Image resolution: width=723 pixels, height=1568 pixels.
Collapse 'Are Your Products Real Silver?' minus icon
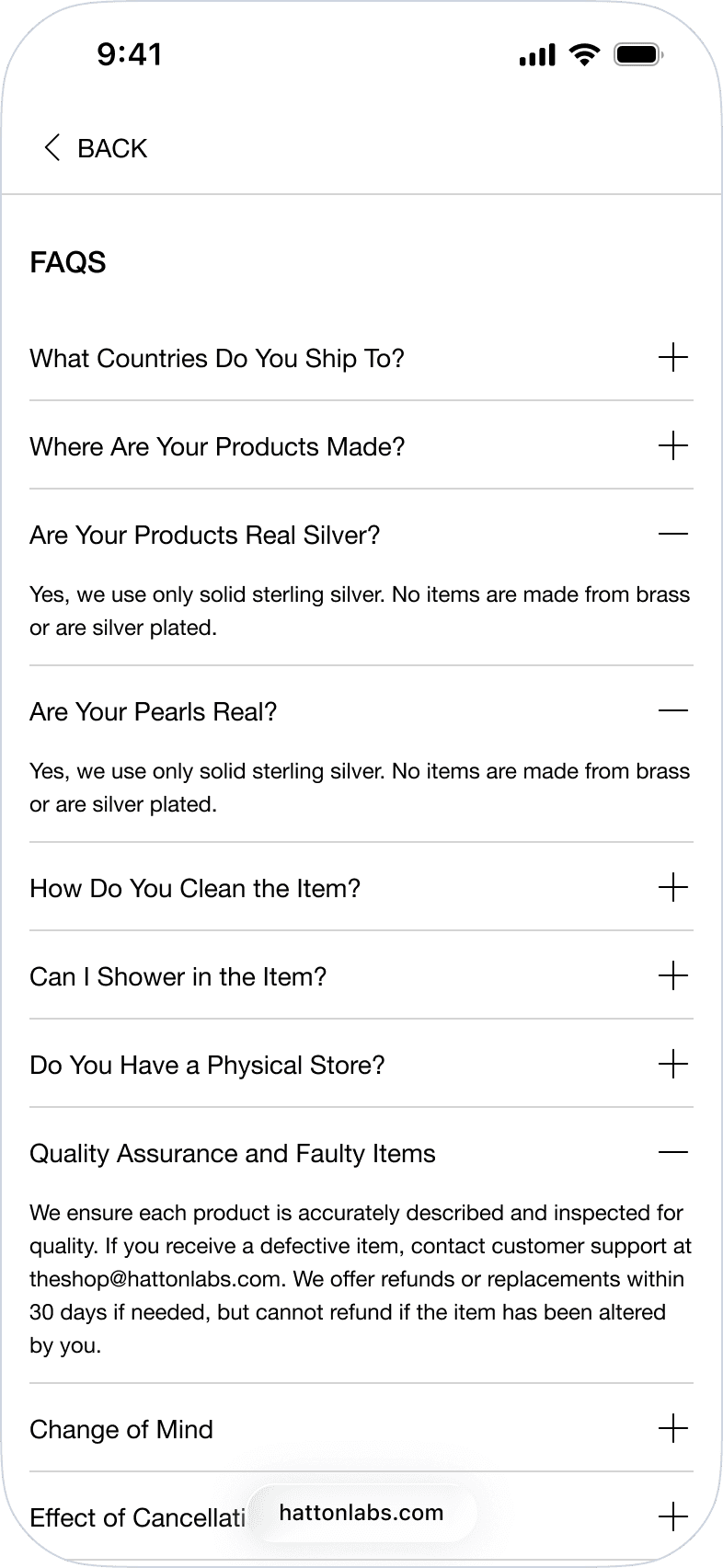673,534
